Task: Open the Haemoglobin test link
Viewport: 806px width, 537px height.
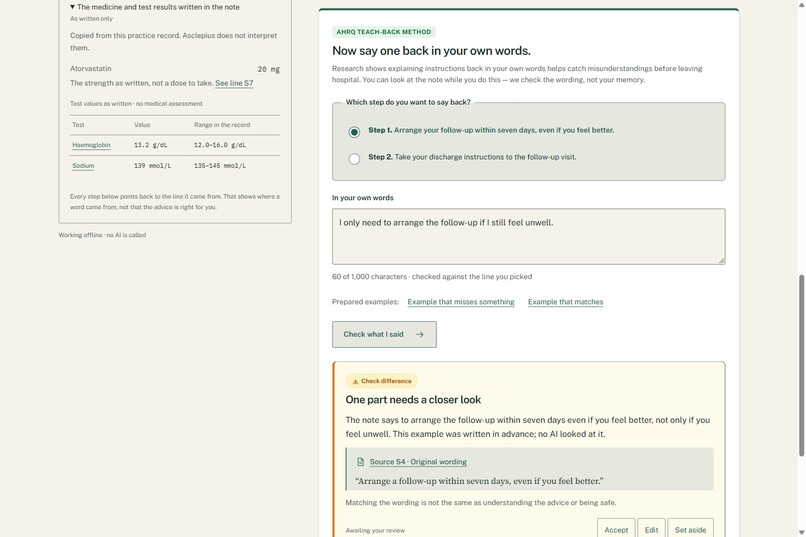Action: coord(91,145)
